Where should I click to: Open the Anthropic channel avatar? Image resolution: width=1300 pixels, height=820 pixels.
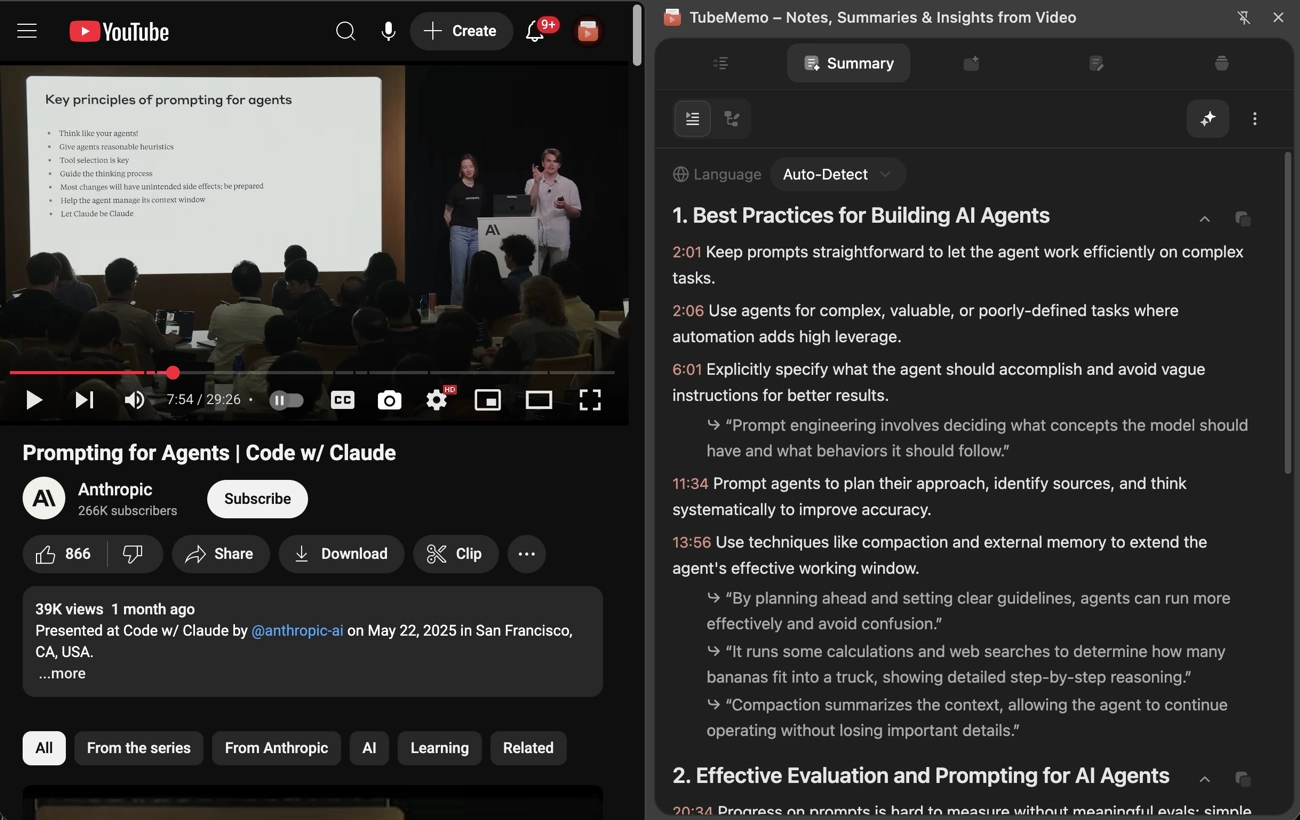(44, 498)
